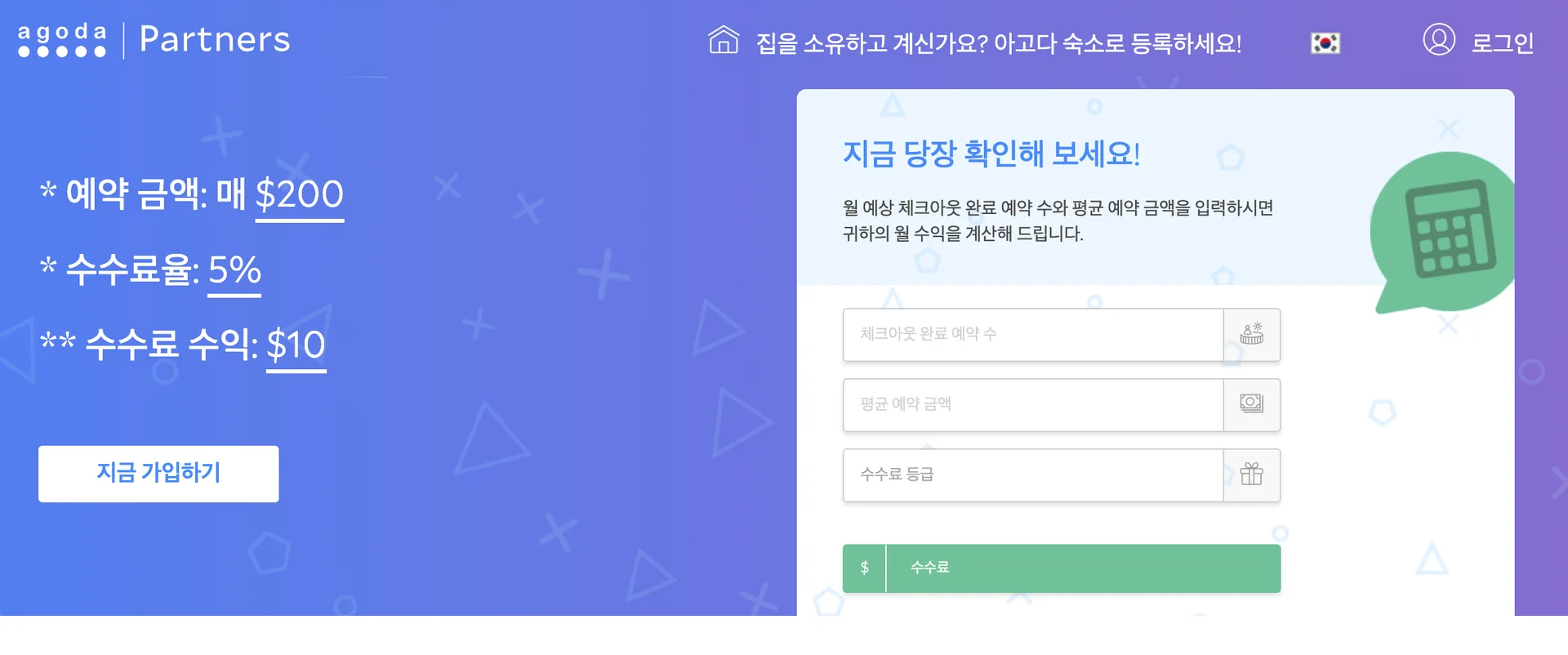Click the dollar sign on the commission result bar
This screenshot has width=1568, height=655.
(864, 567)
